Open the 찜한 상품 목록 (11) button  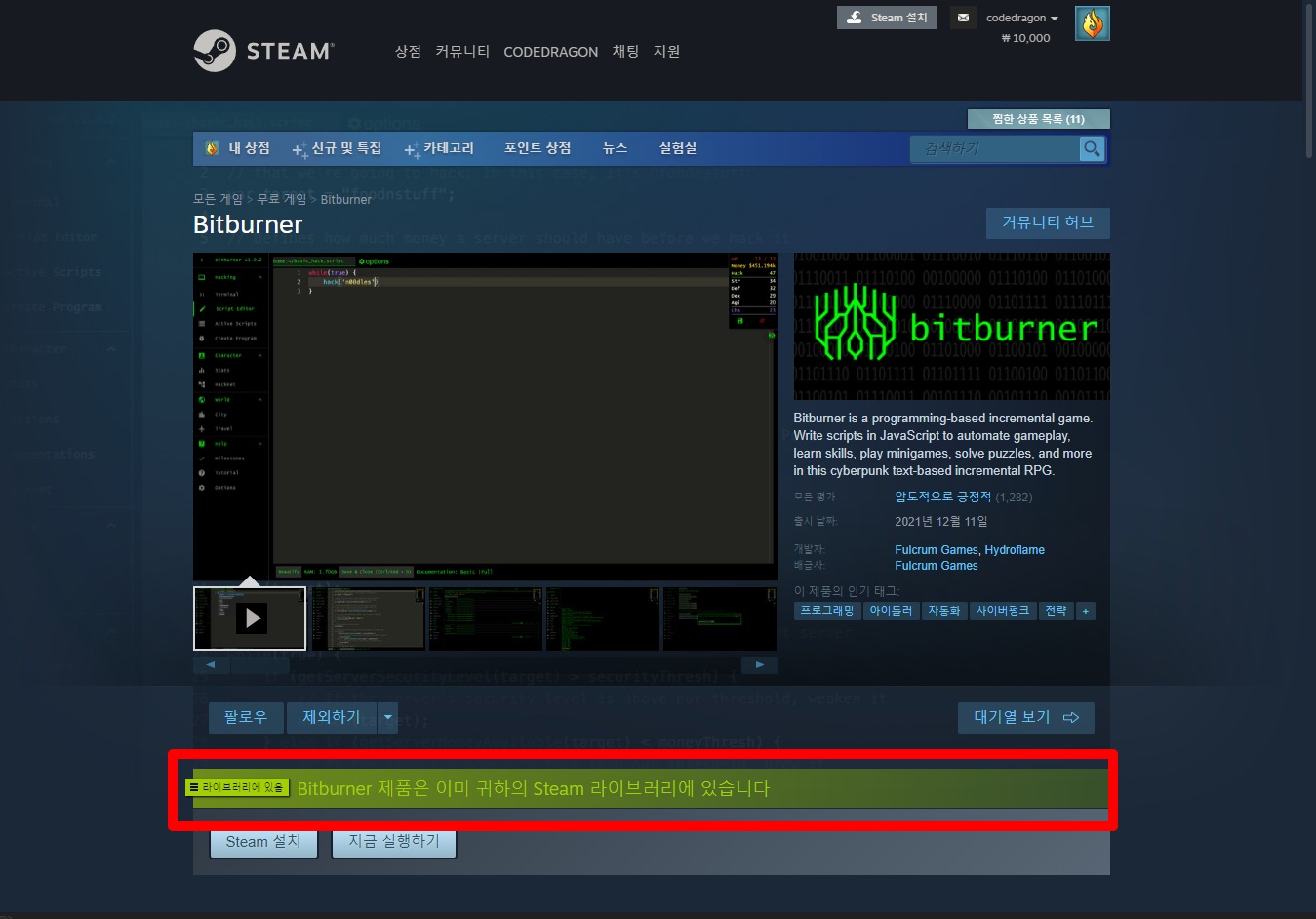point(1038,119)
